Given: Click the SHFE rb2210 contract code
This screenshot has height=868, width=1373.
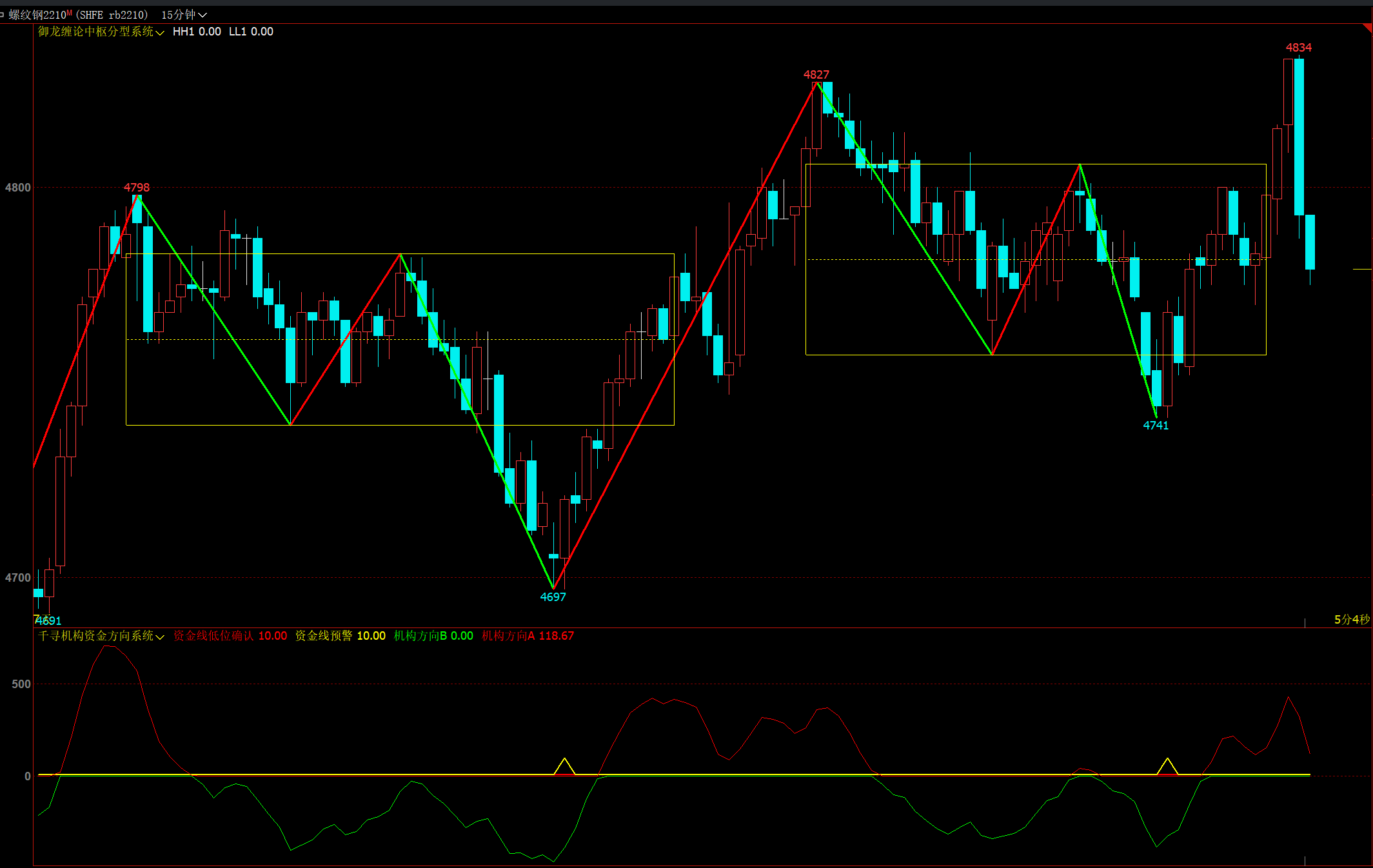Looking at the screenshot, I should click(x=112, y=15).
